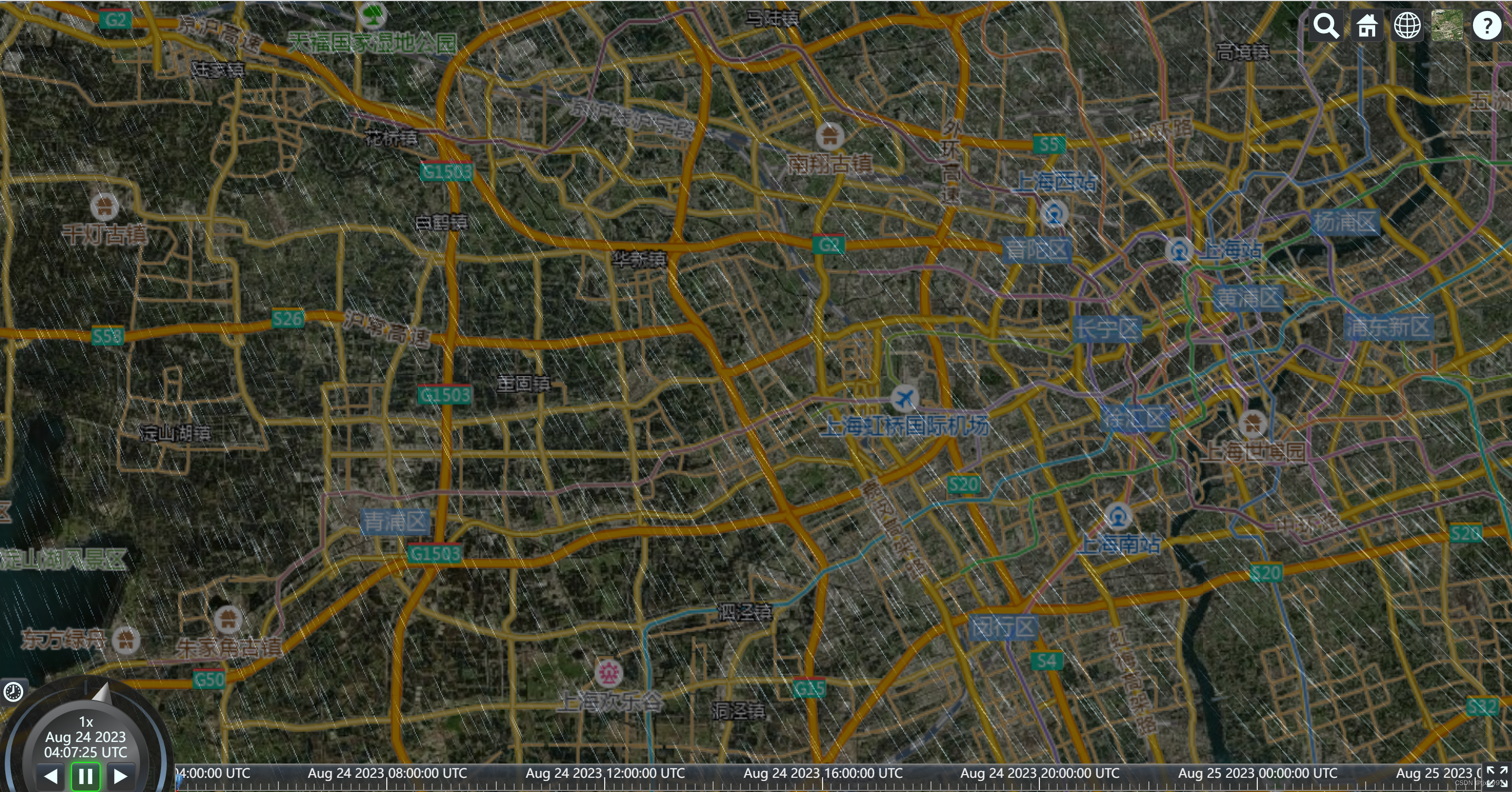Open the satellite imagery layer picker
Image resolution: width=1512 pixels, height=792 pixels.
(x=1447, y=26)
